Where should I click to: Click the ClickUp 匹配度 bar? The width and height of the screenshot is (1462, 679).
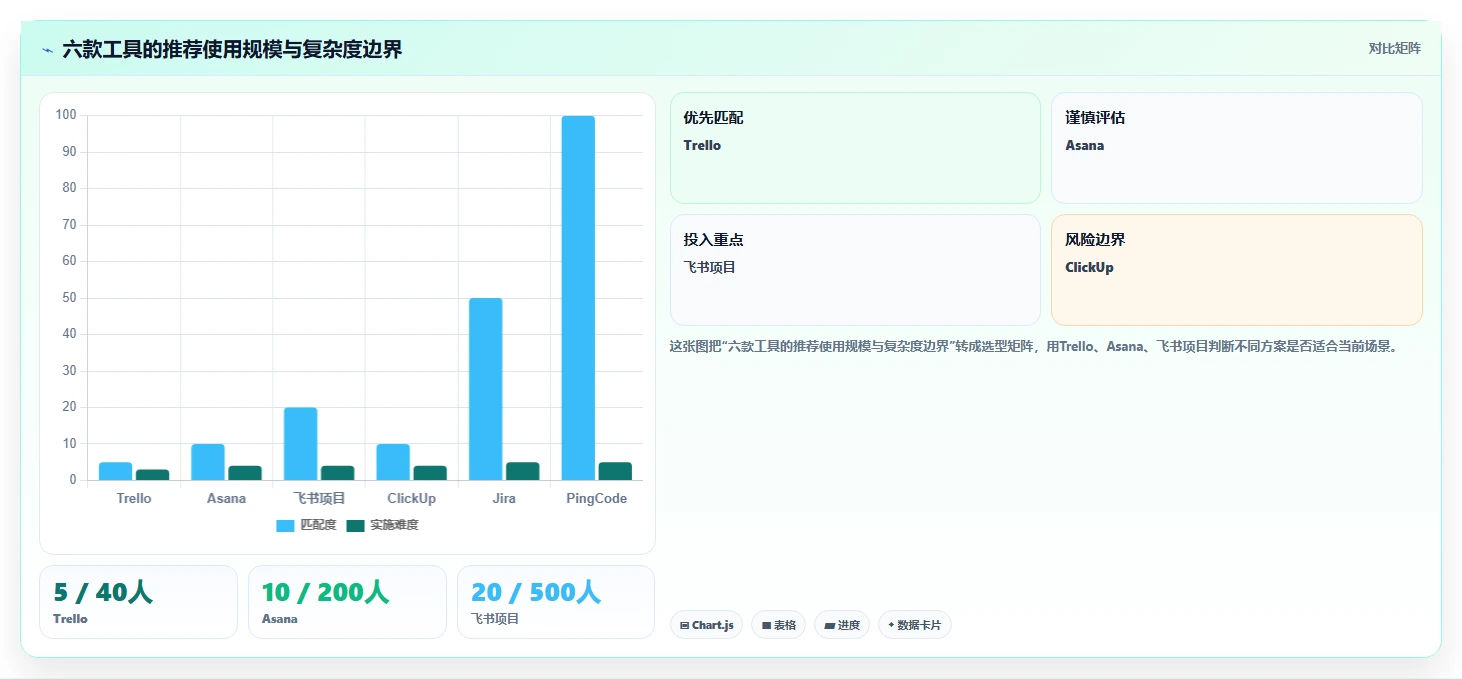point(393,462)
